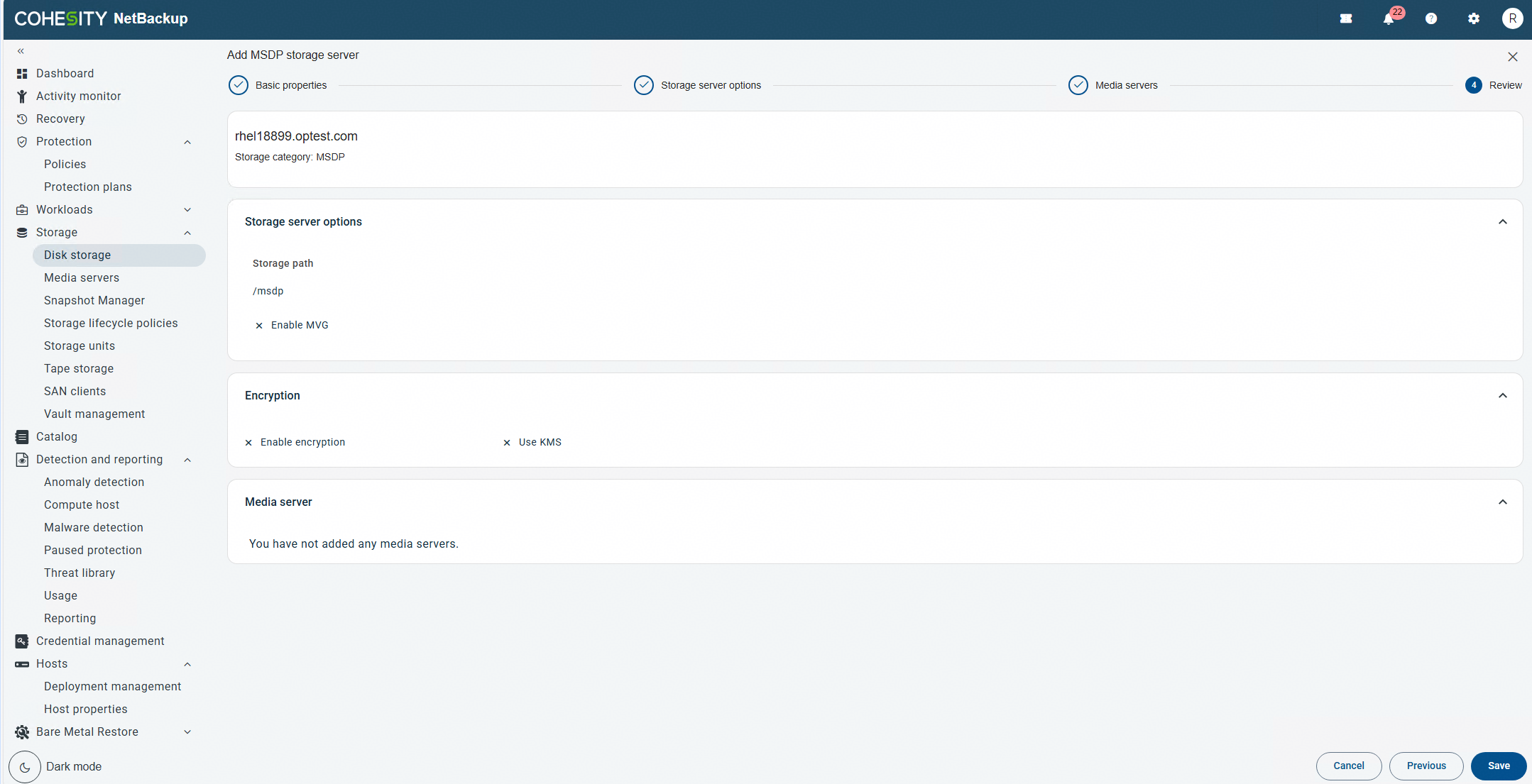This screenshot has width=1532, height=784.
Task: Open the messages ticket icon in header
Action: [x=1346, y=19]
